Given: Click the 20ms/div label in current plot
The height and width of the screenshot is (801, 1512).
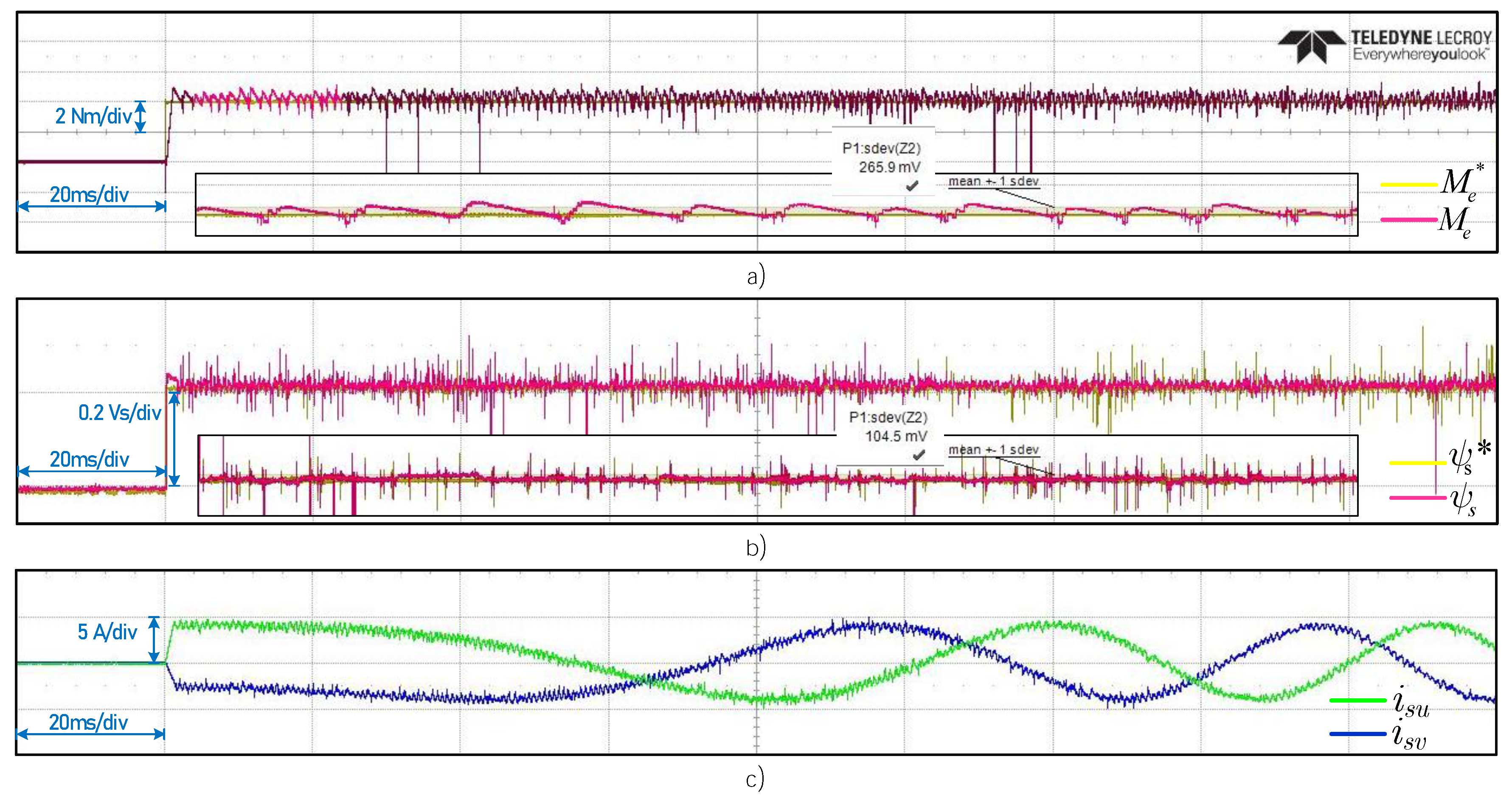Looking at the screenshot, I should (89, 723).
